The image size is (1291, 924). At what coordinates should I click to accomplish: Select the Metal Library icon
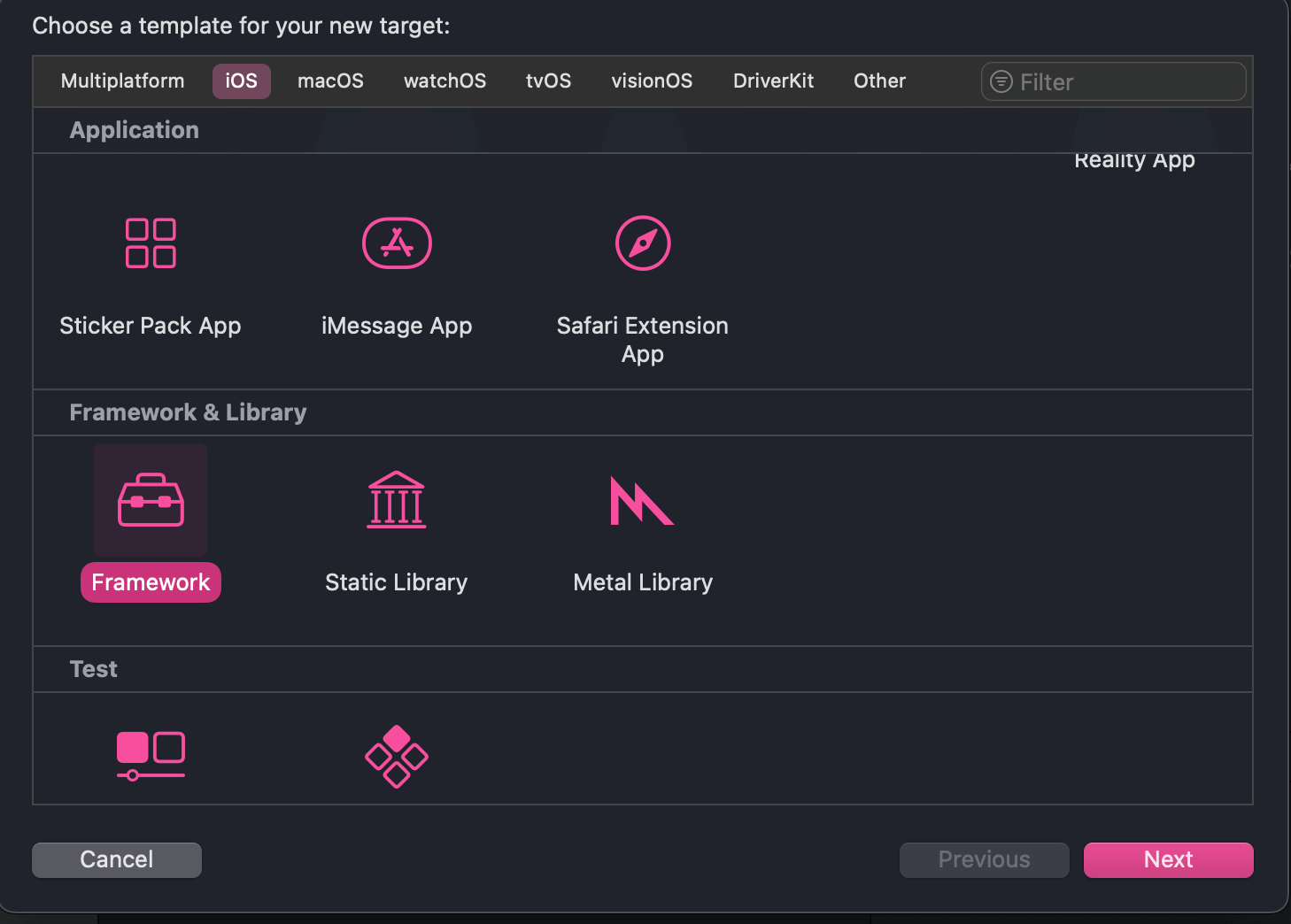642,501
